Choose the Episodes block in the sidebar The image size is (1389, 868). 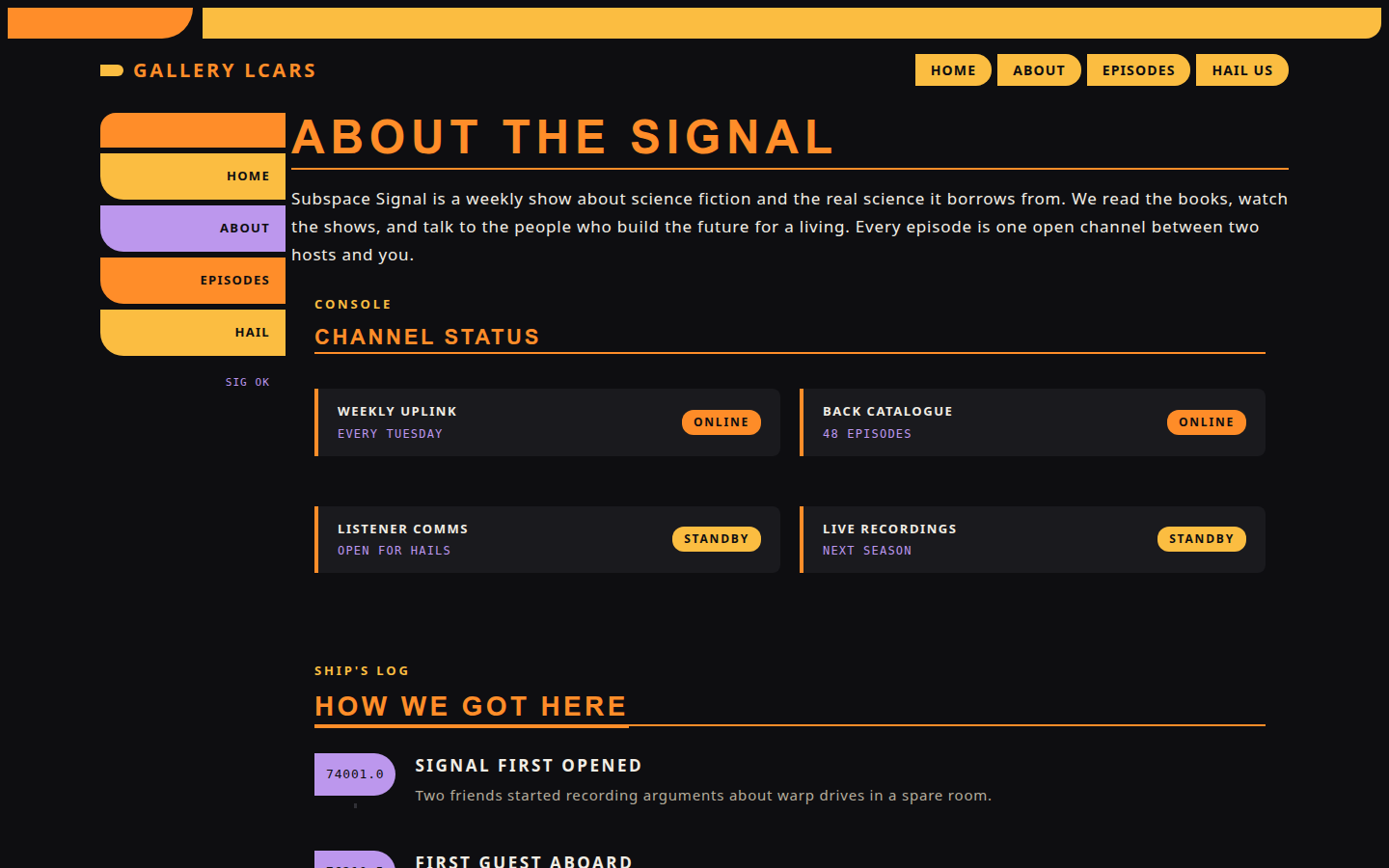tap(193, 281)
